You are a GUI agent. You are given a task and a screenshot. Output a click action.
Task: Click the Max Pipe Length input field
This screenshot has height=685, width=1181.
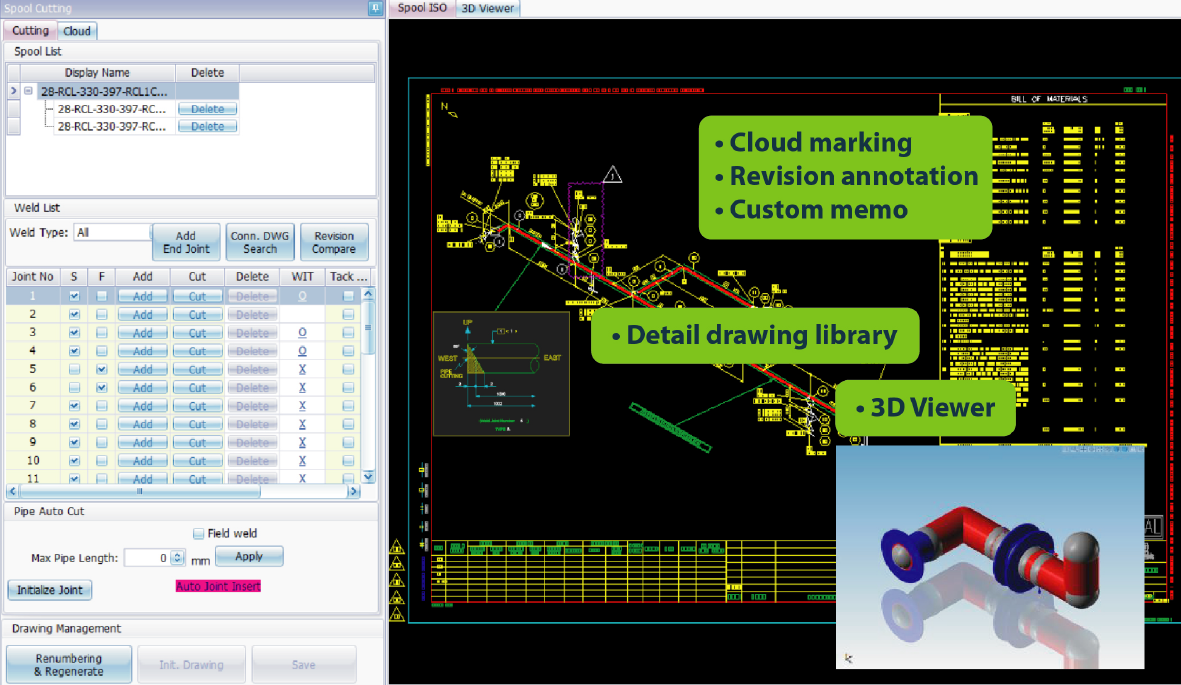(x=146, y=558)
